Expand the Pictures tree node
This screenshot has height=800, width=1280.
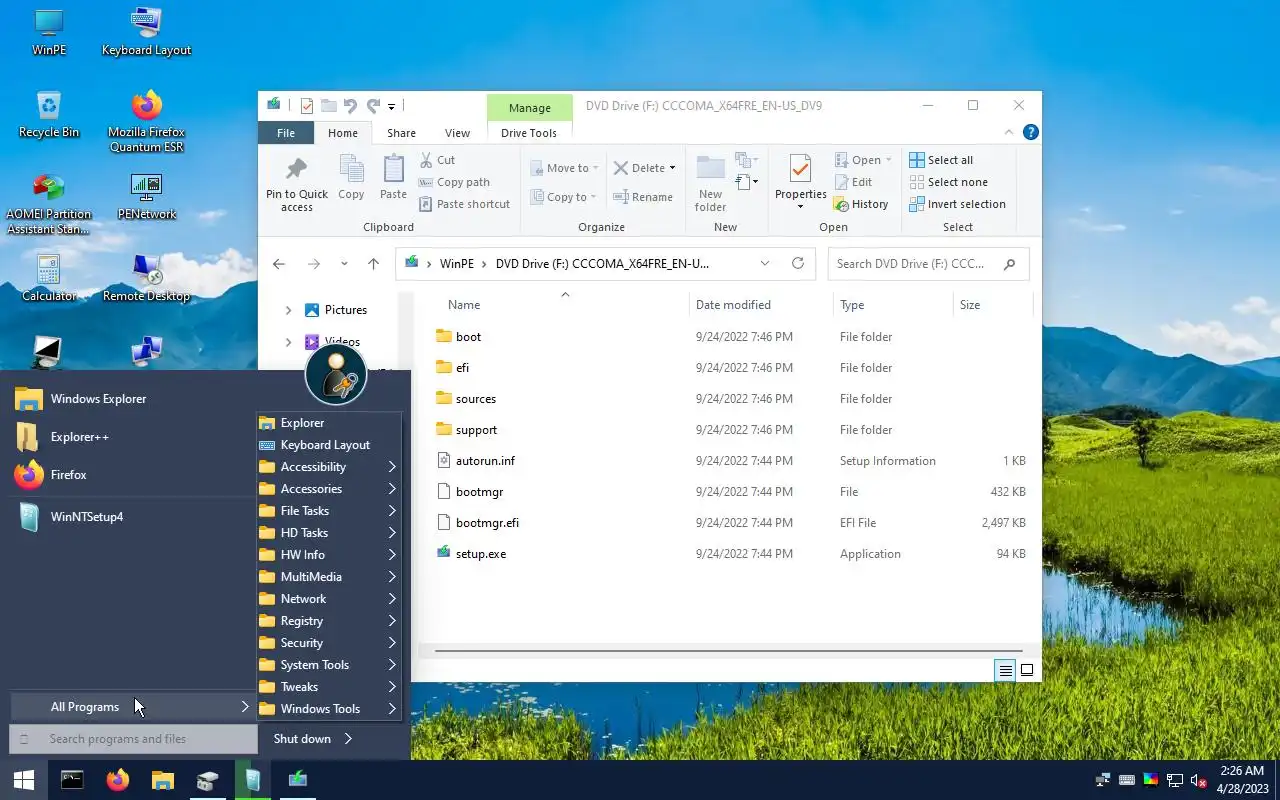pyautogui.click(x=289, y=310)
